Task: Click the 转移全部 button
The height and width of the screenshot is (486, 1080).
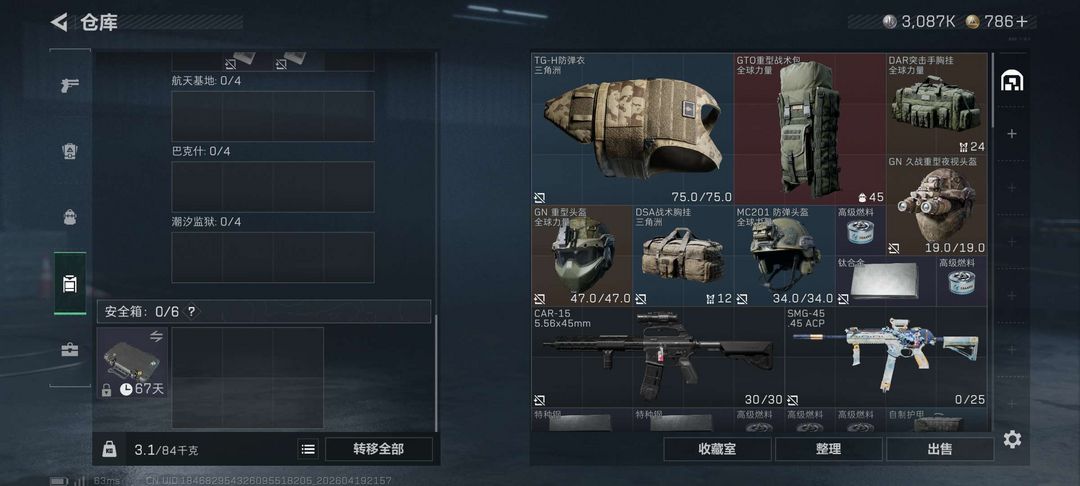Action: 379,449
